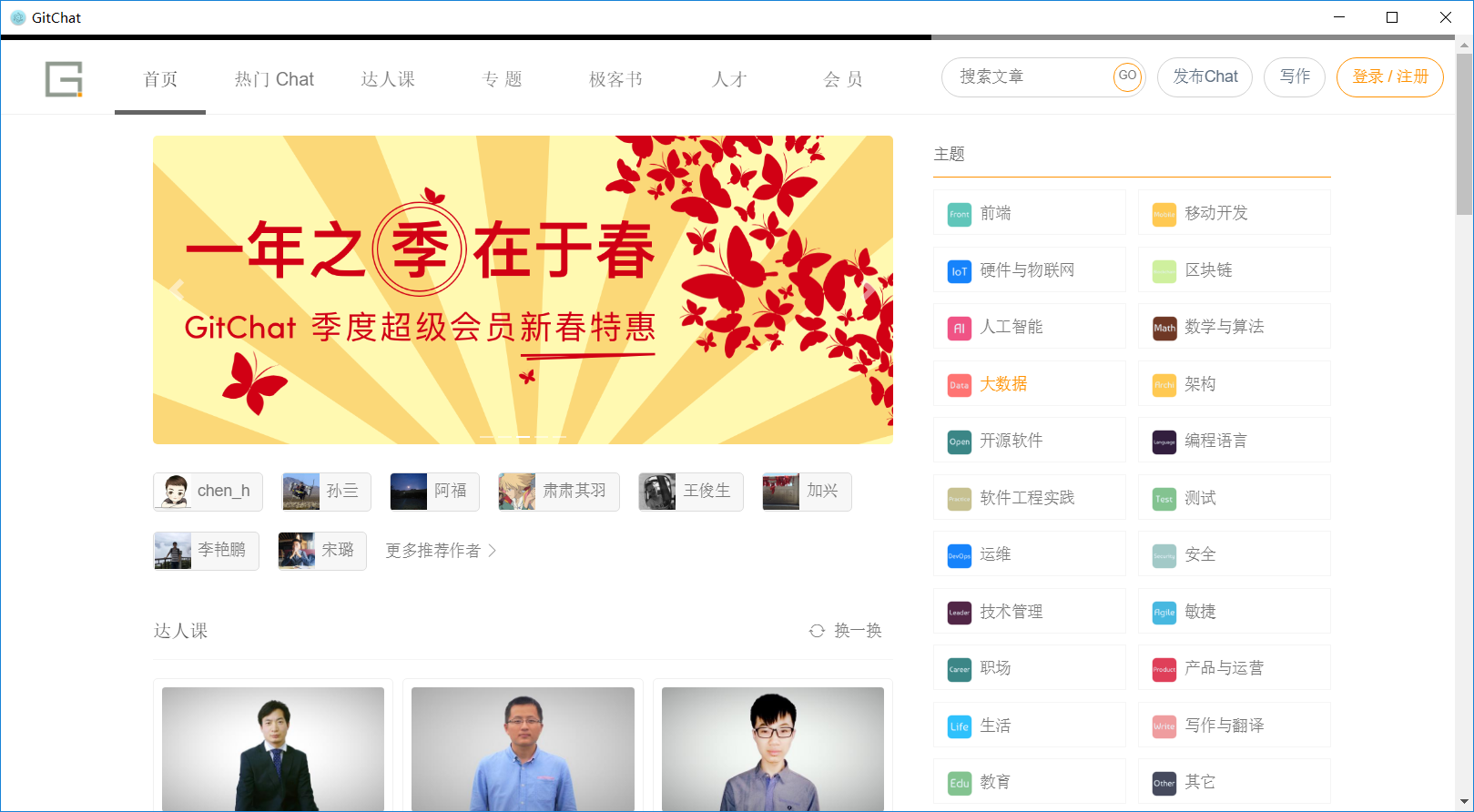Image resolution: width=1474 pixels, height=812 pixels.
Task: Click the Other icon for 其它
Action: tap(1164, 784)
